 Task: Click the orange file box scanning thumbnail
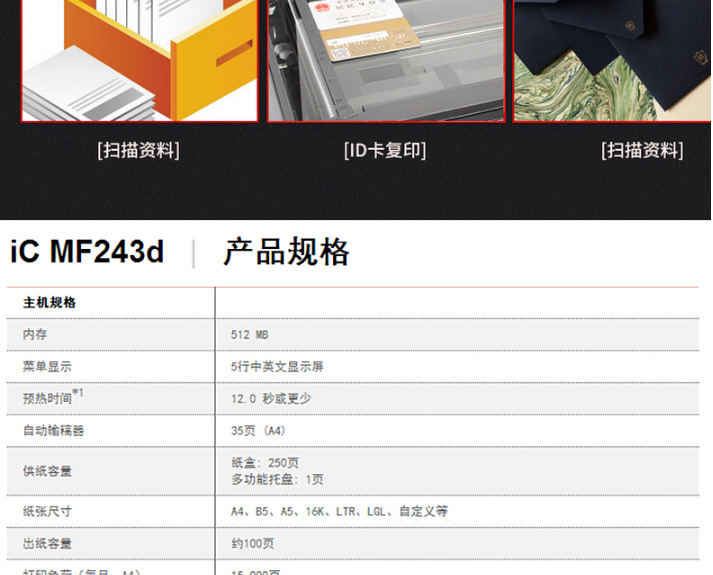140,61
